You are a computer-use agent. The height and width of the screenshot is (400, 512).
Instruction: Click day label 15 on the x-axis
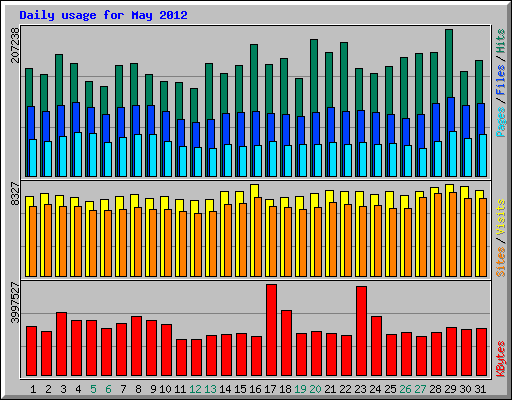[240, 389]
